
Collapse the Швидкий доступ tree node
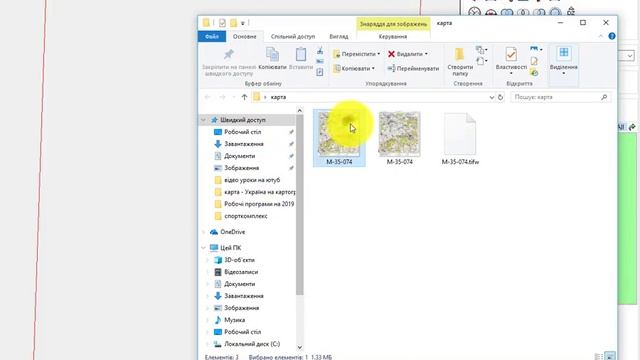point(203,120)
